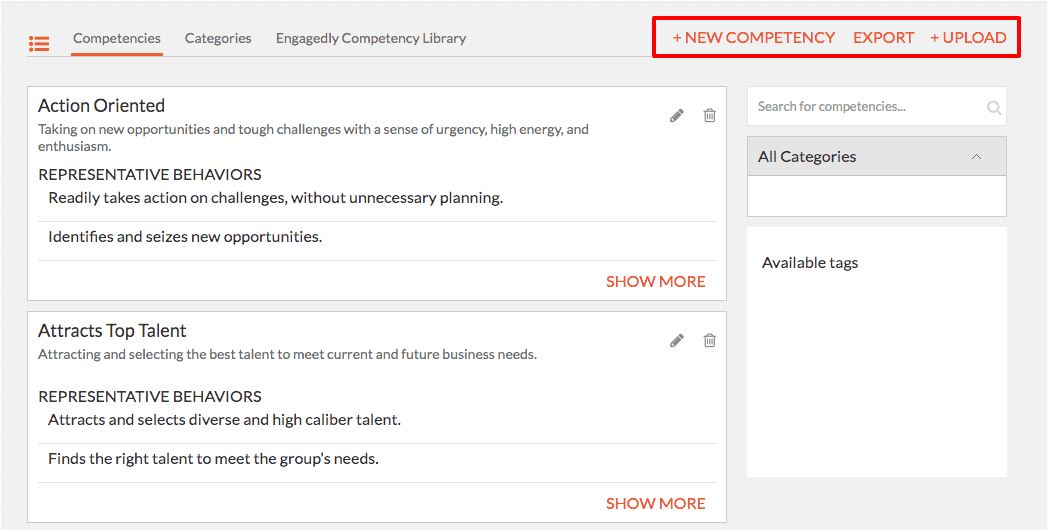This screenshot has height=530, width=1047.
Task: Open the Engagedly Competency Library tab
Action: [371, 39]
